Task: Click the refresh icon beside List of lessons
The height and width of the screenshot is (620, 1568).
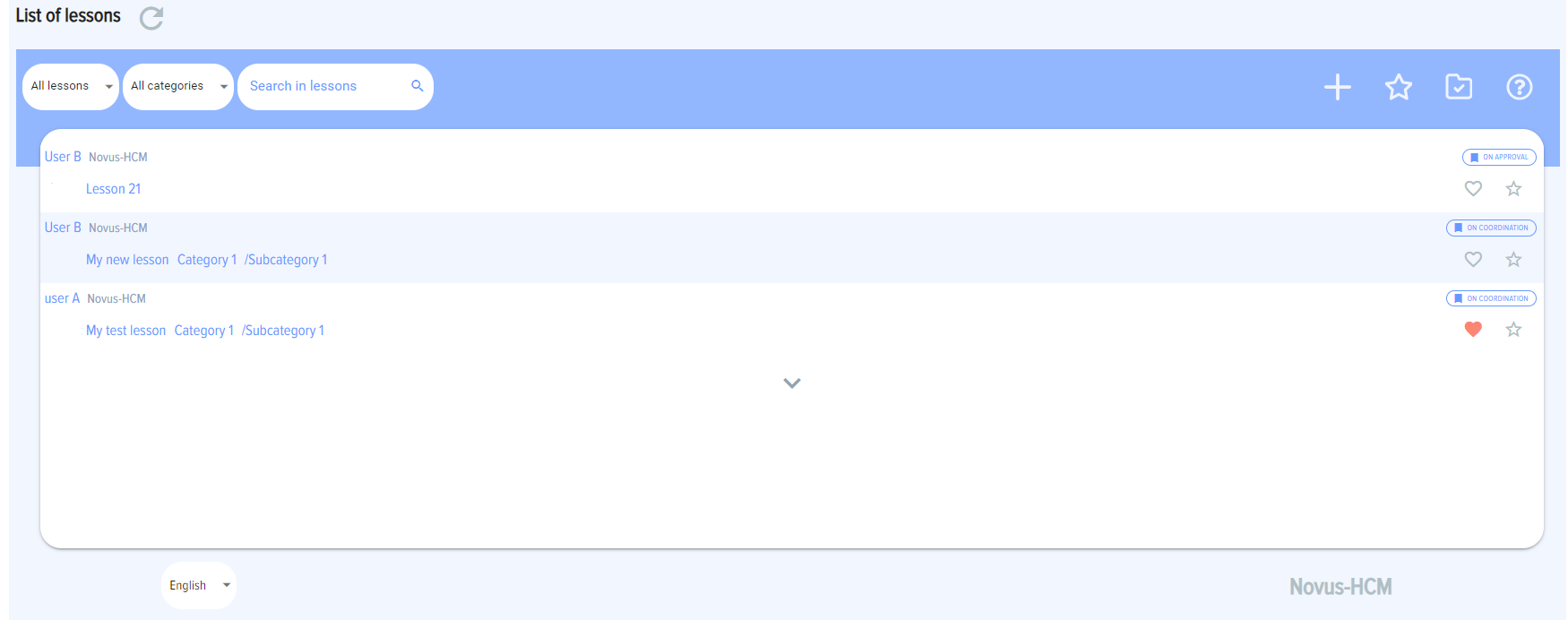Action: pyautogui.click(x=151, y=18)
